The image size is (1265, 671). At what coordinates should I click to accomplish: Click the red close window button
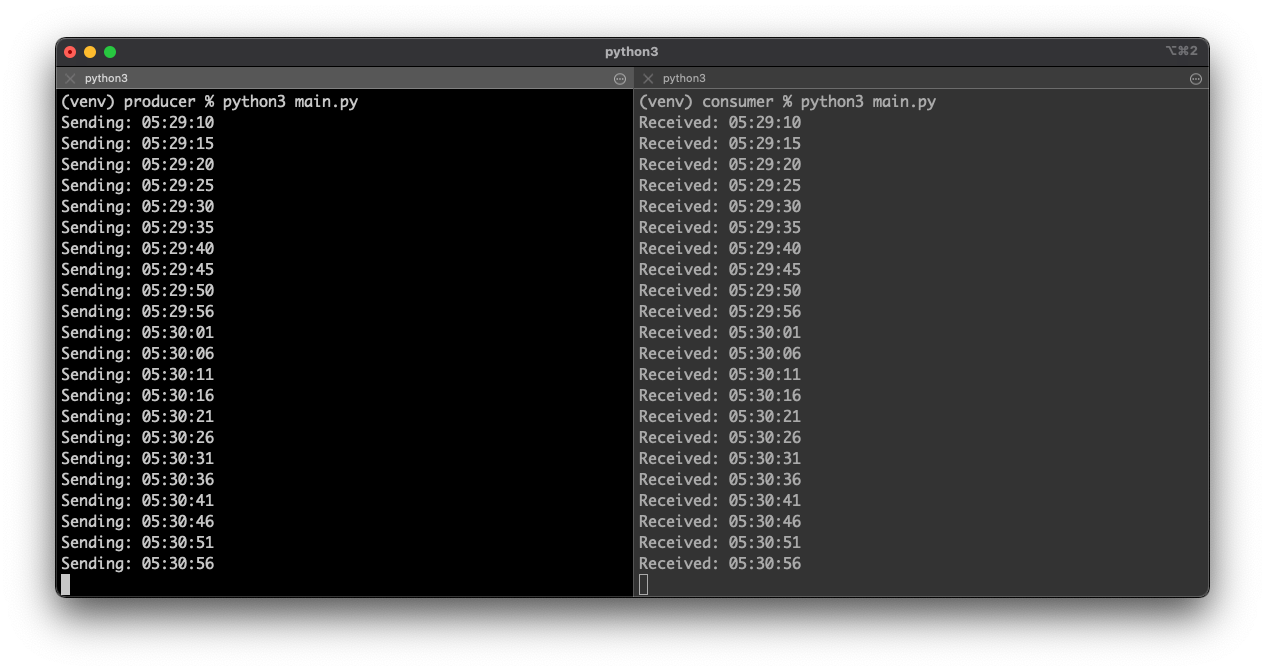coord(70,52)
